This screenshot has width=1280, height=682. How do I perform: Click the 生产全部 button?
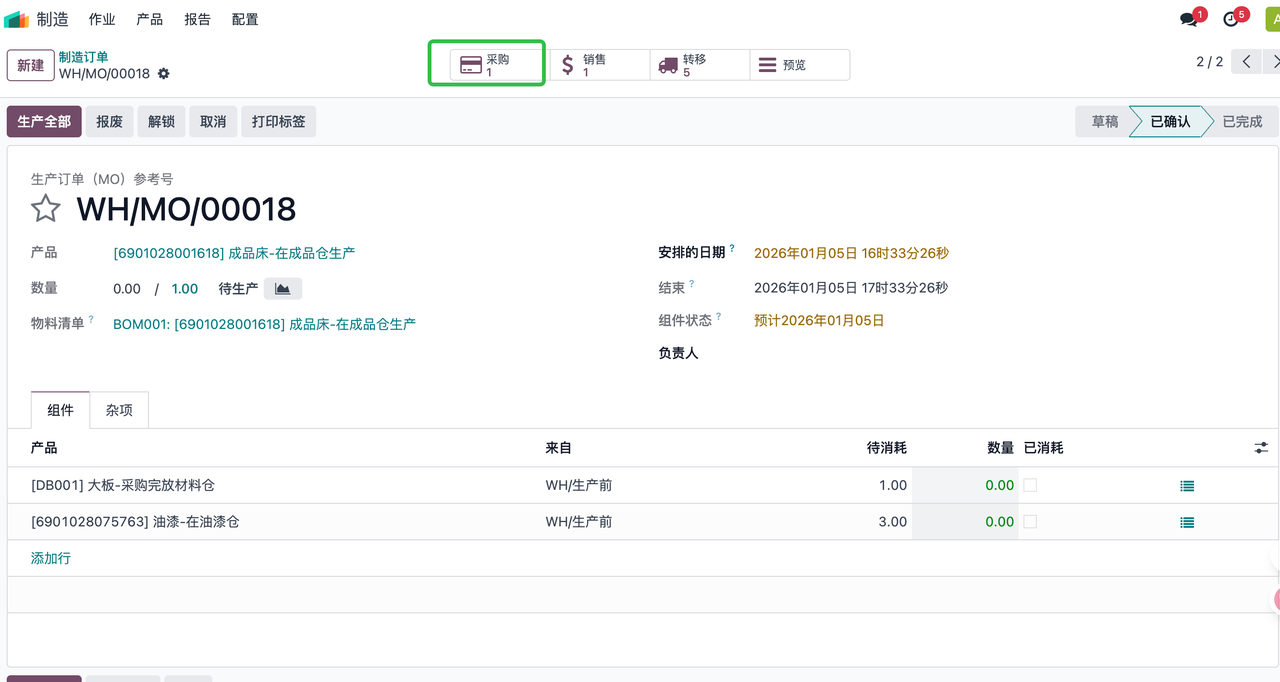[44, 122]
